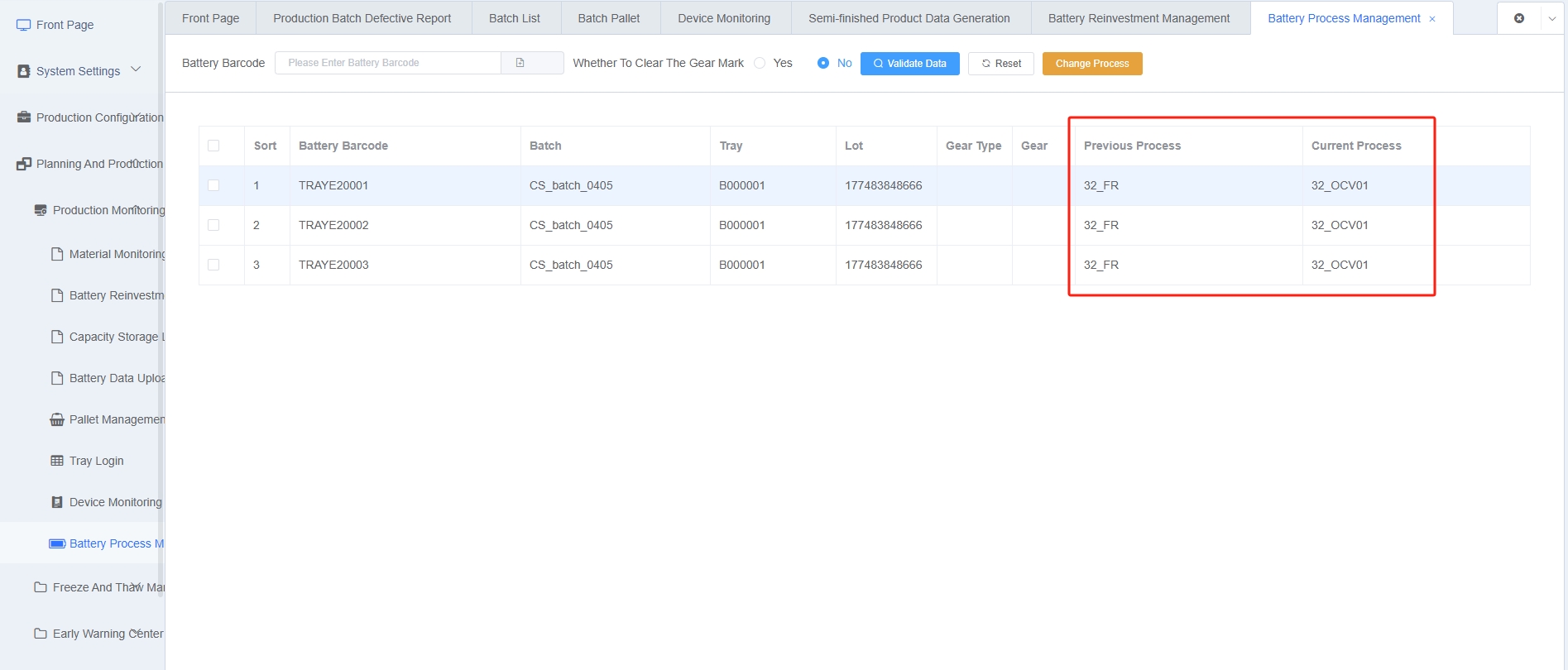
Task: Open Battery Reinvestment Management tab
Action: [1139, 18]
